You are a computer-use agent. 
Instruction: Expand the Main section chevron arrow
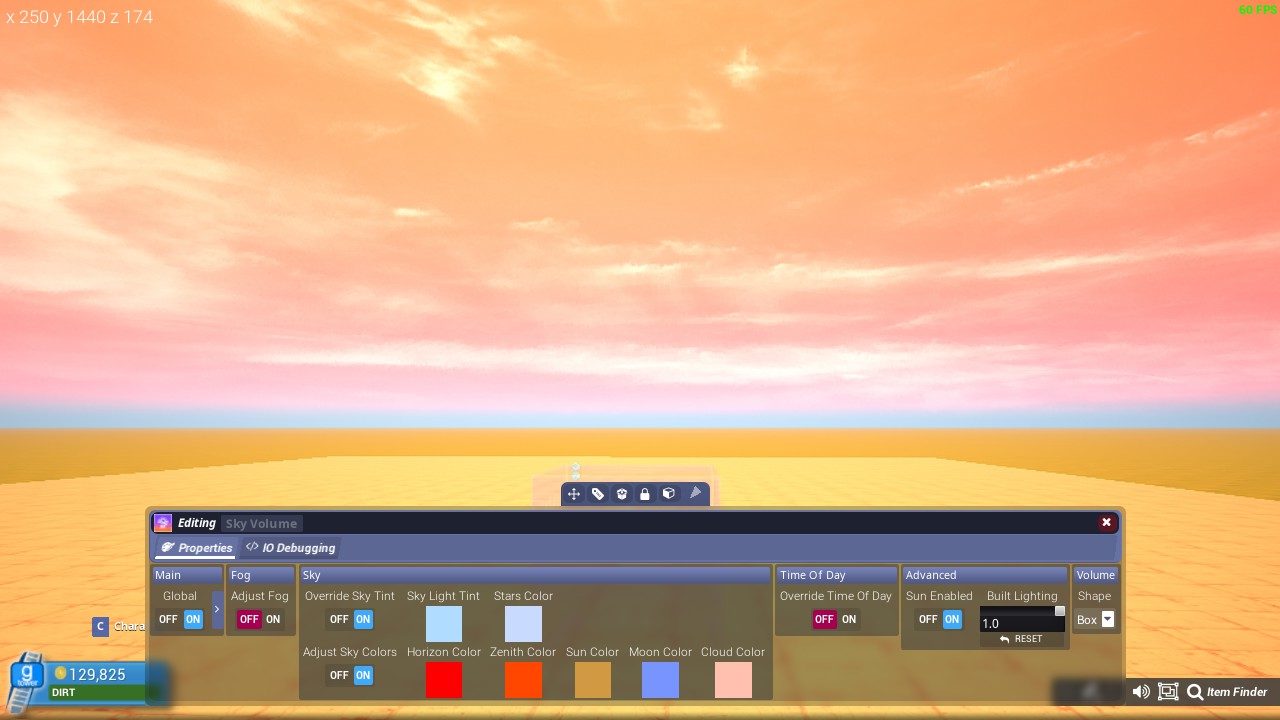(x=217, y=609)
